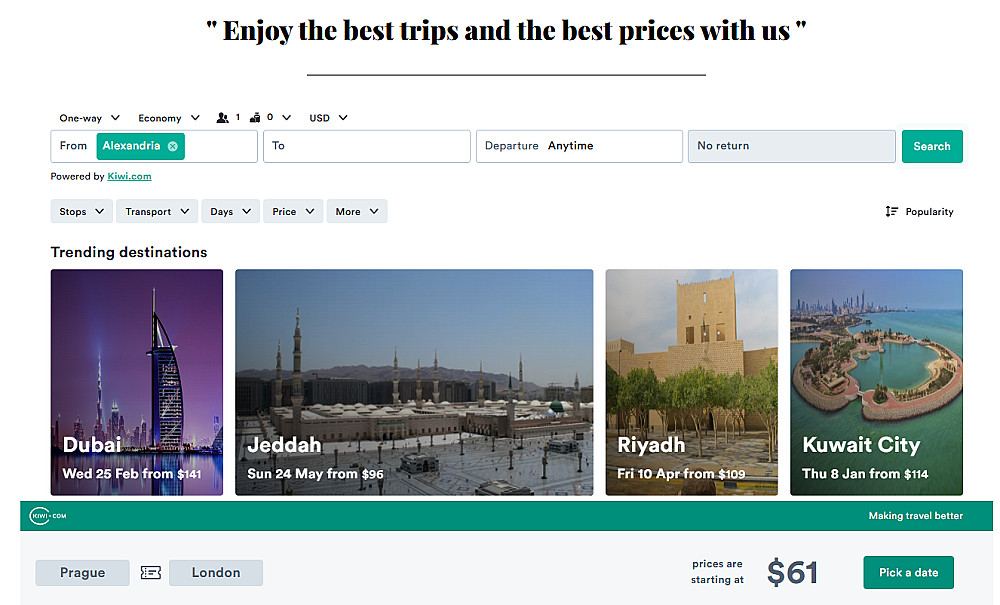Screen dimensions: 1000x605
Task: Click the passengers icon
Action: point(222,118)
